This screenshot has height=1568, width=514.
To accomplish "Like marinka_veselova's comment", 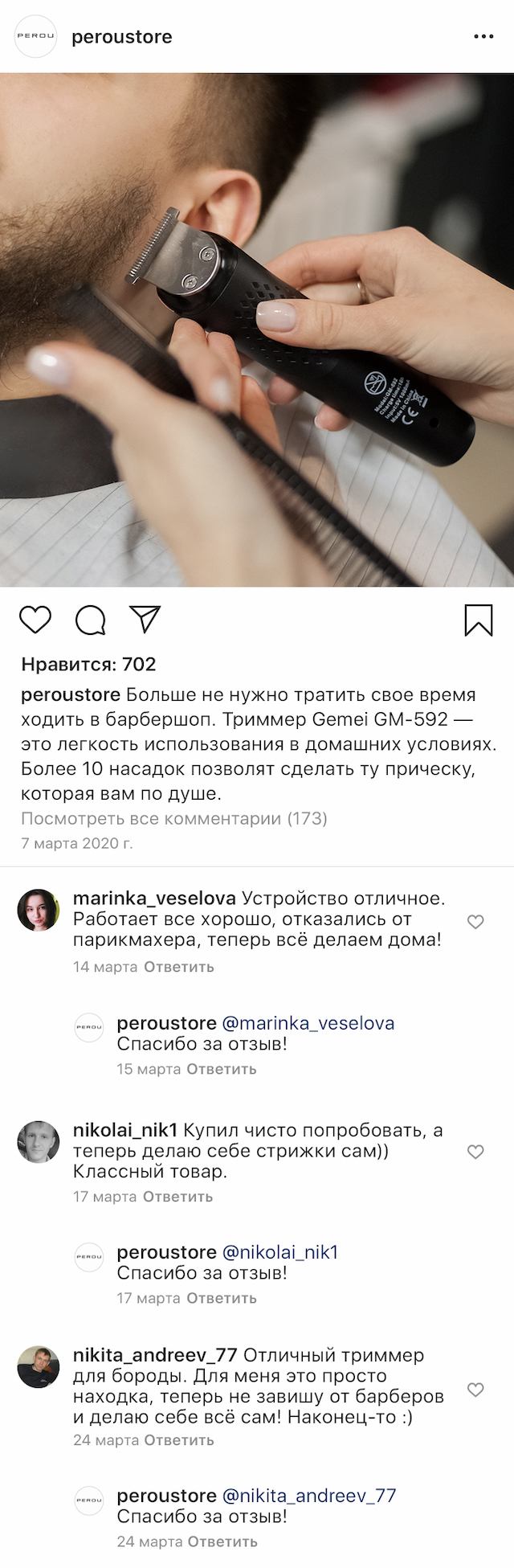I will coord(475,922).
